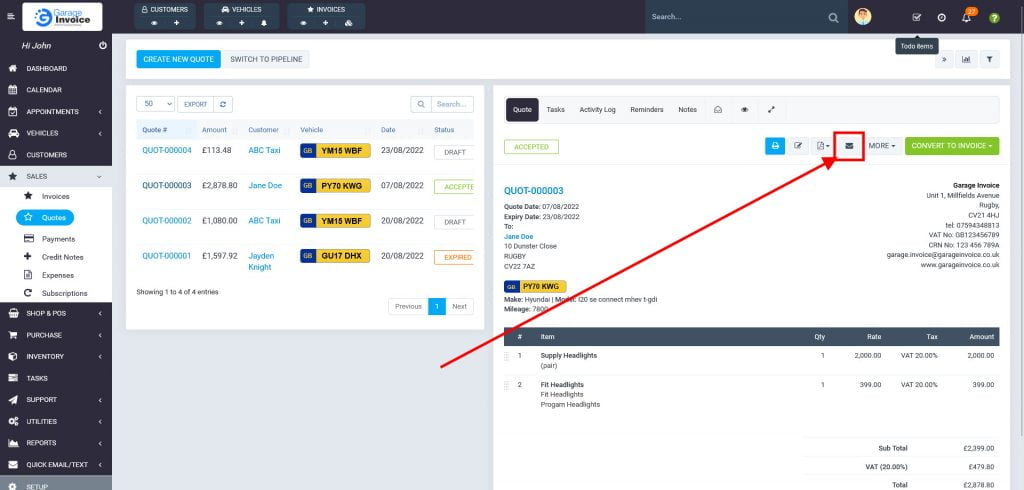Image resolution: width=1024 pixels, height=490 pixels.
Task: Click the eye icon under Customers shortcut
Action: (x=154, y=22)
